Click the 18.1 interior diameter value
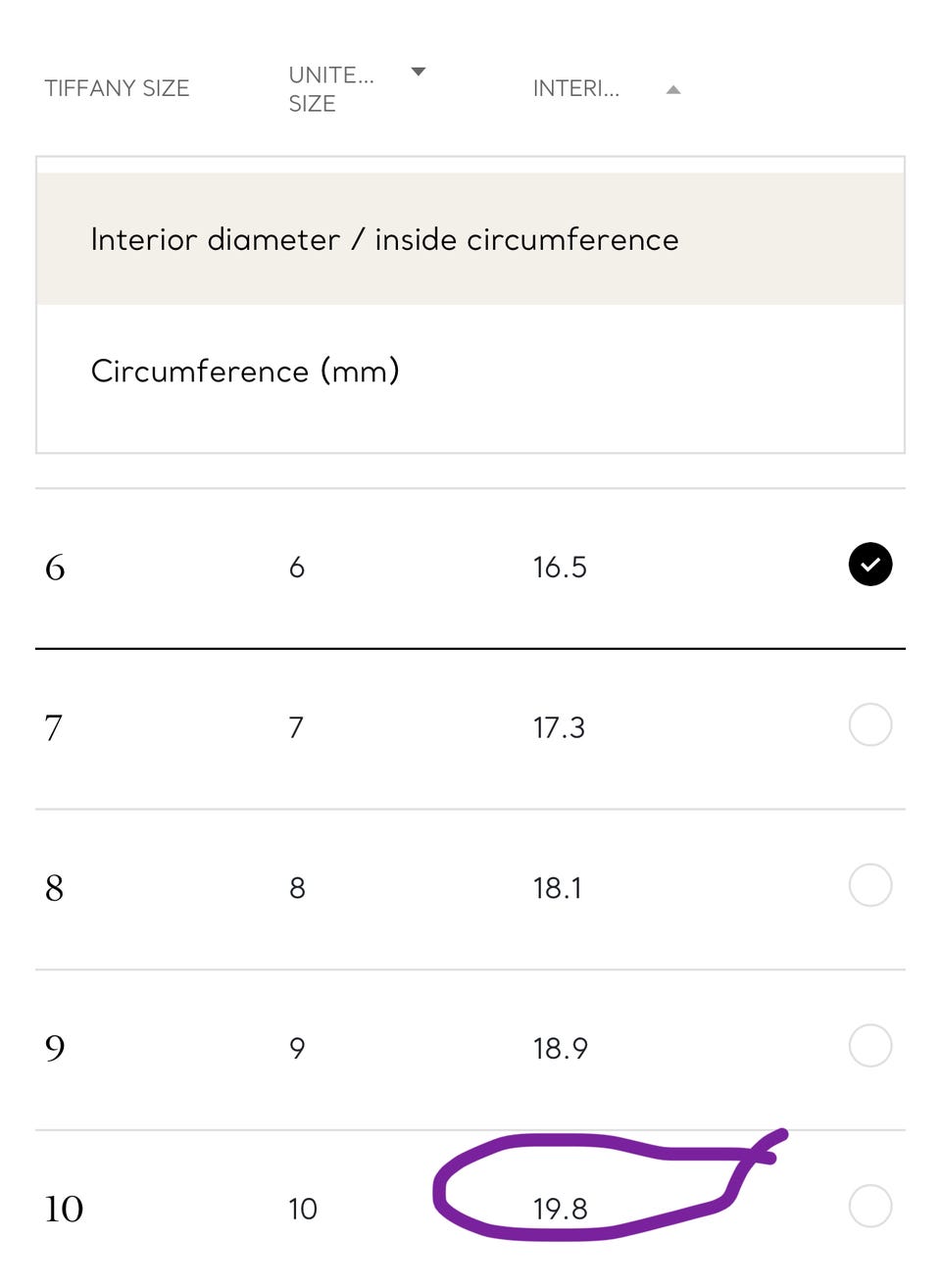This screenshot has width=941, height=1288. point(557,888)
